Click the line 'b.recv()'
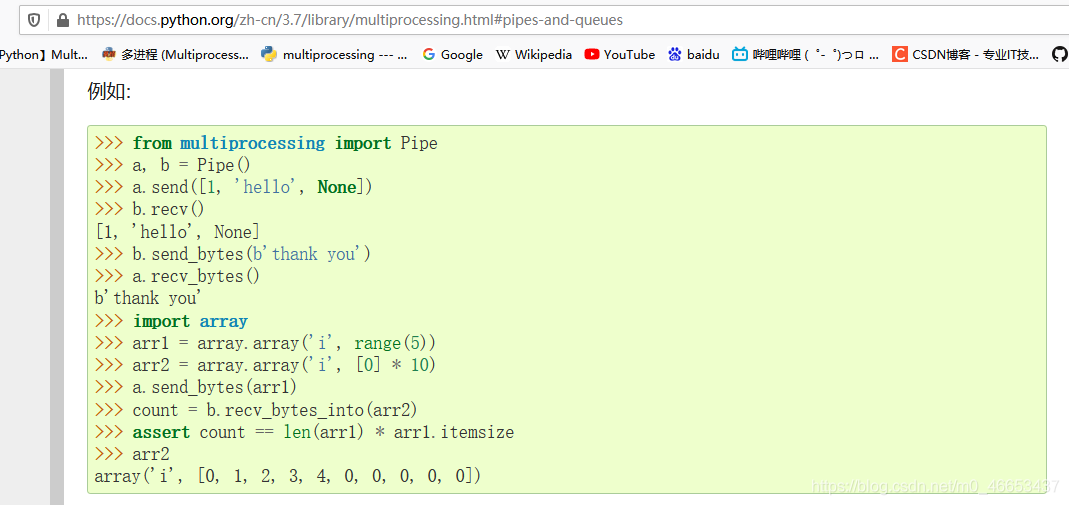This screenshot has width=1069, height=505. [x=149, y=209]
